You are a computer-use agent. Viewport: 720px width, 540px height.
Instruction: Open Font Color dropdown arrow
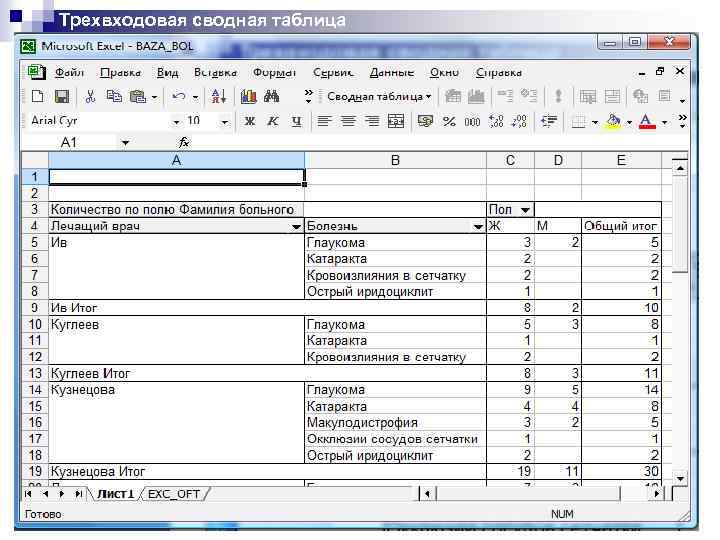pos(664,122)
